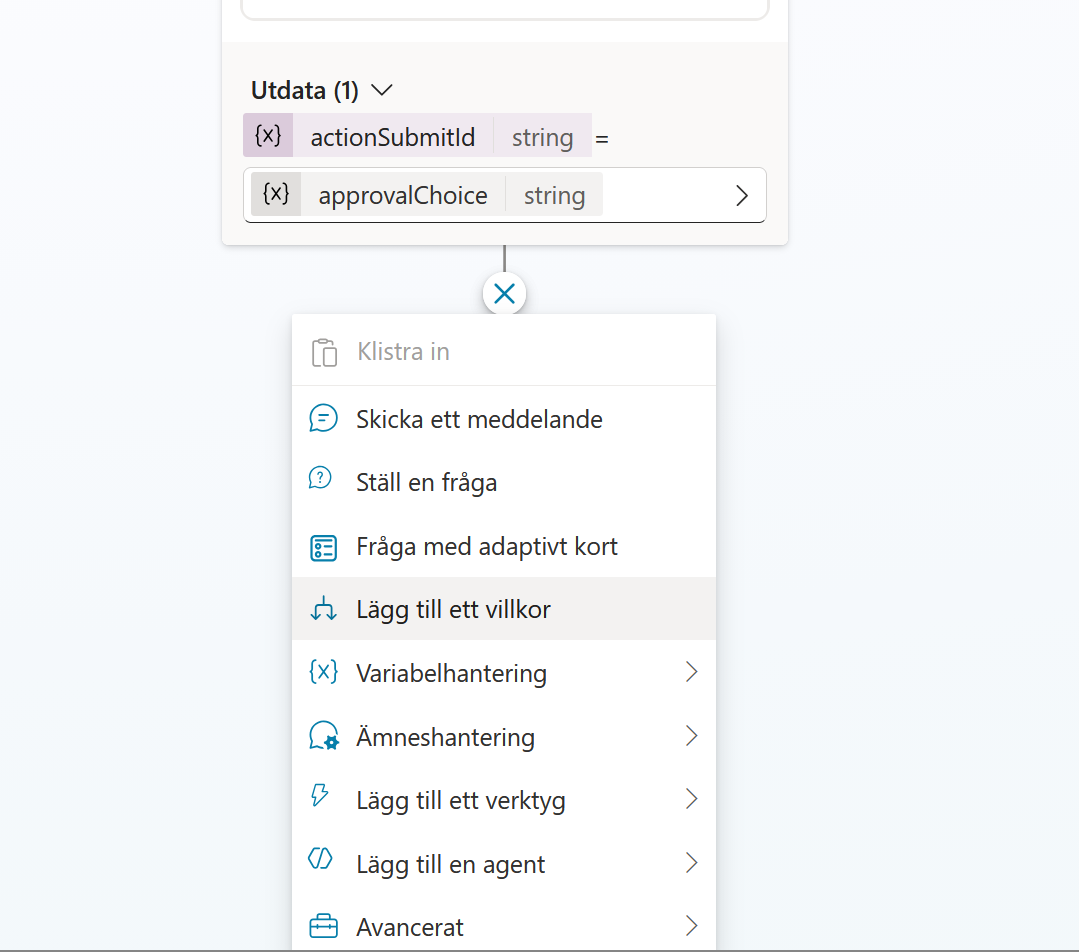Select Ställ en fråga
The height and width of the screenshot is (952, 1079).
click(x=504, y=482)
